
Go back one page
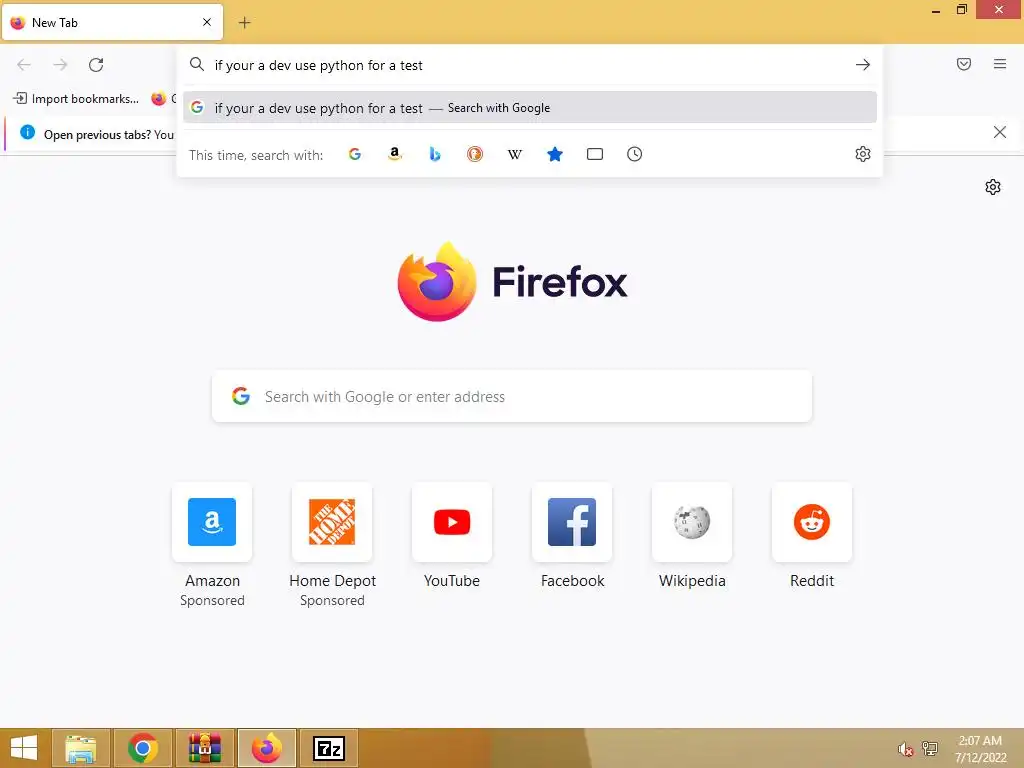pos(24,65)
